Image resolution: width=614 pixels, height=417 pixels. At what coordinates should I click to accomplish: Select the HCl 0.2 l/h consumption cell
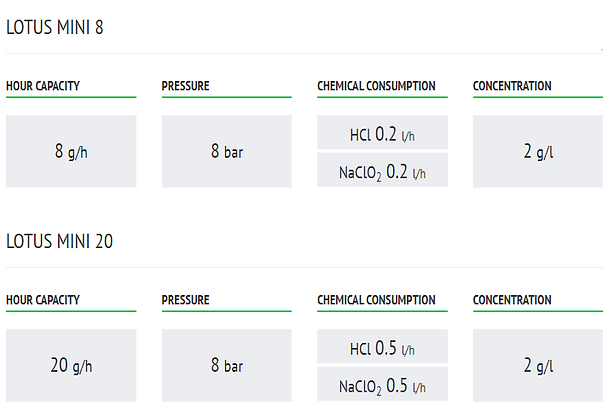[382, 132]
